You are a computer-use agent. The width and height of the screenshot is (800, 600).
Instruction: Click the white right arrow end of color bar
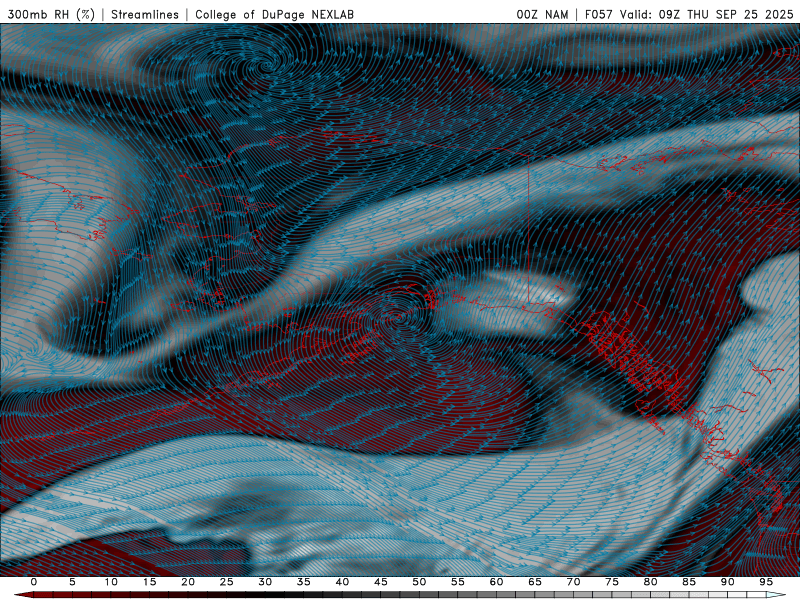pos(776,595)
